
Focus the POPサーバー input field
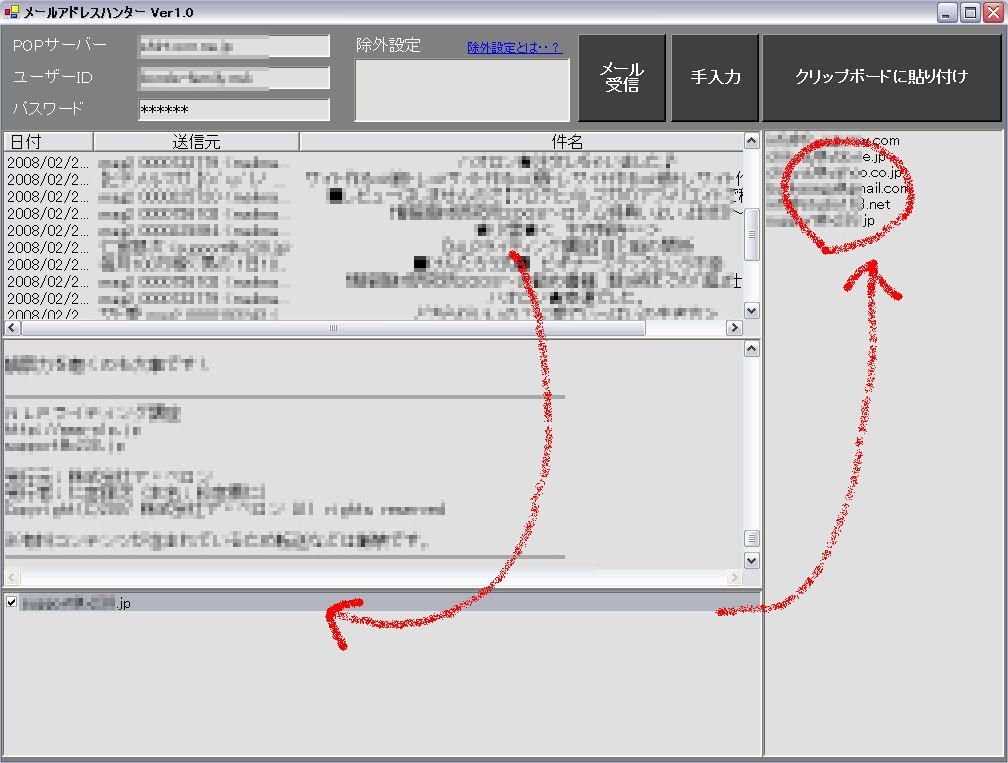point(234,46)
